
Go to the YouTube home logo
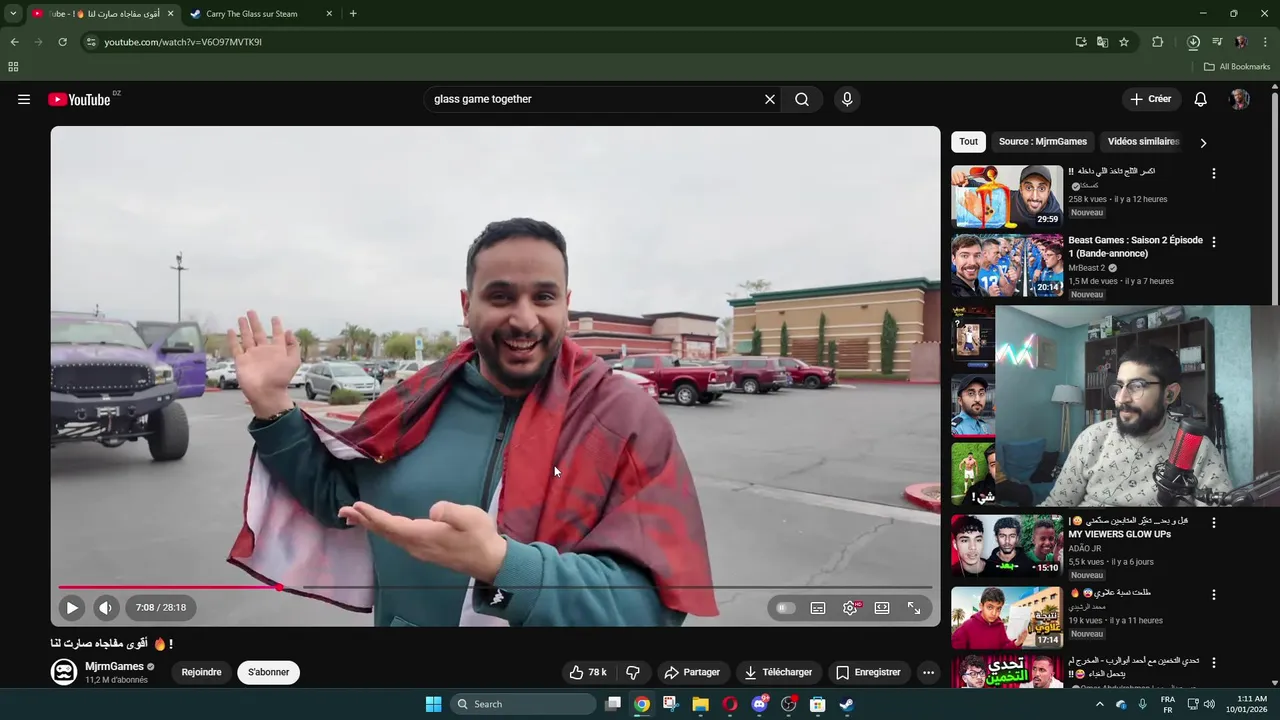point(79,99)
